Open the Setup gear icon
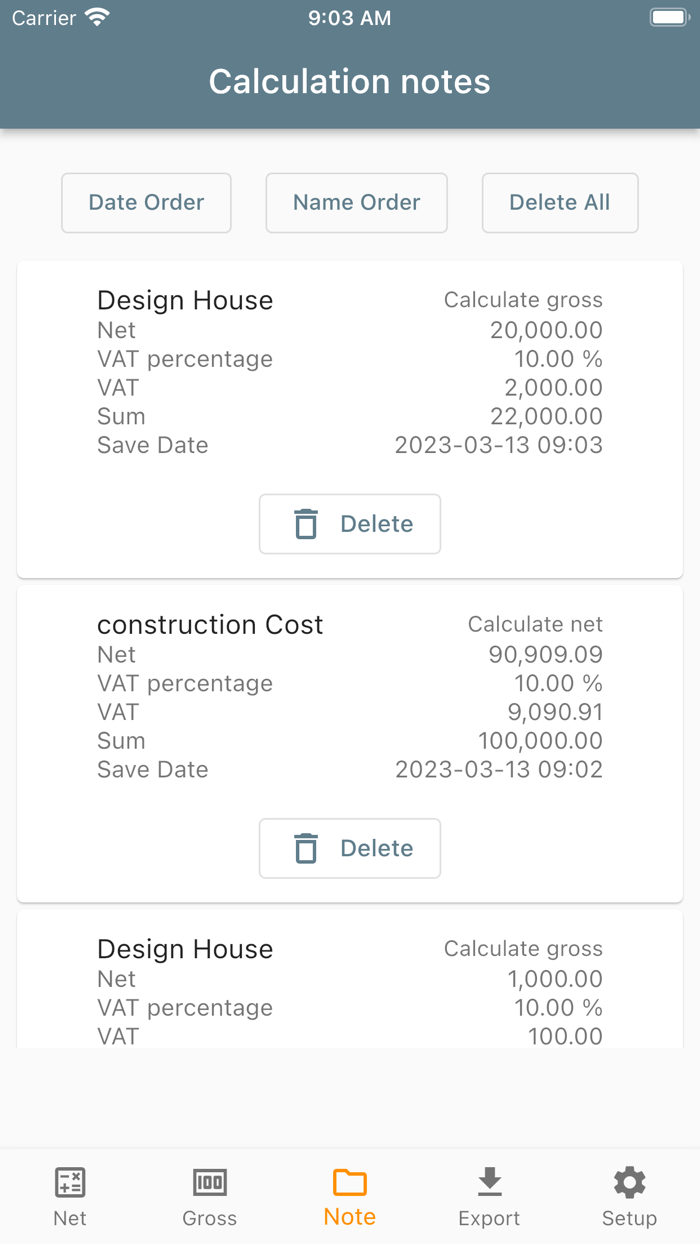 point(629,1181)
